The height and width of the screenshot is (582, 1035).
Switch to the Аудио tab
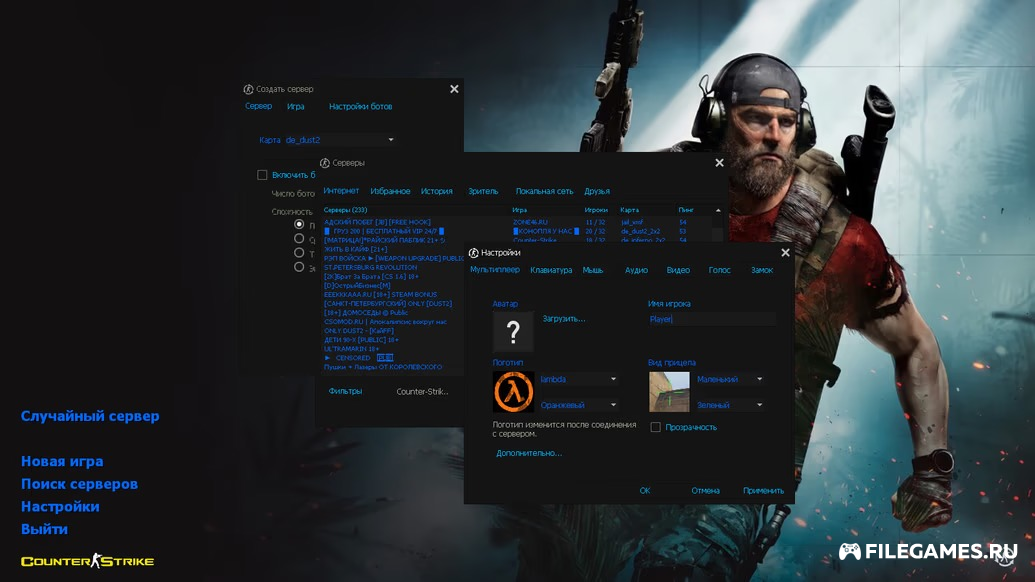click(636, 270)
